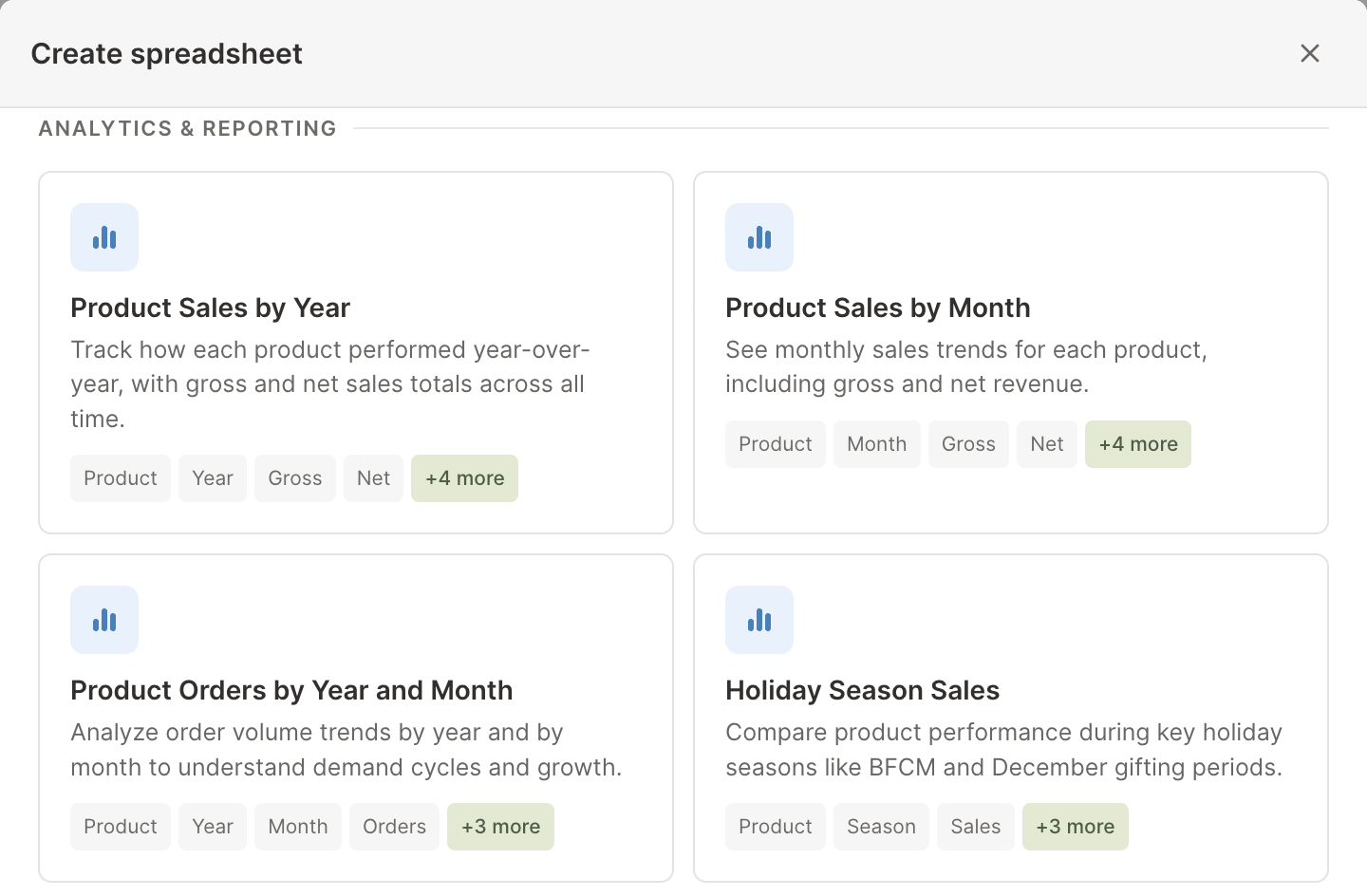The width and height of the screenshot is (1367, 896).
Task: Click the 'See monthly sales trends' description
Action: (x=966, y=367)
